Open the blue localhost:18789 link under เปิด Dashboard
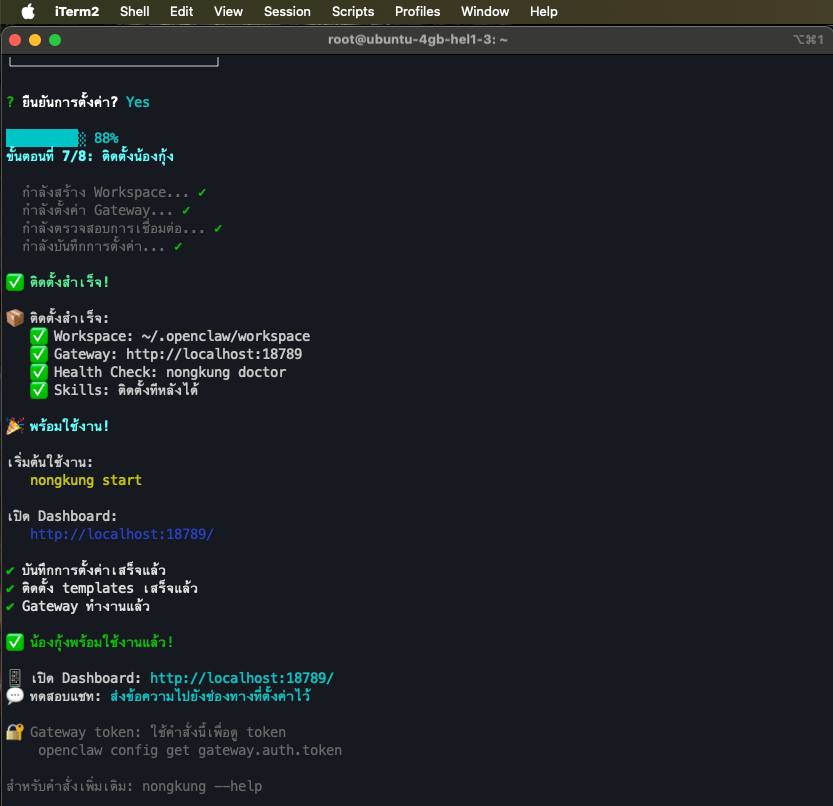Viewport: 833px width, 806px height. click(x=122, y=534)
